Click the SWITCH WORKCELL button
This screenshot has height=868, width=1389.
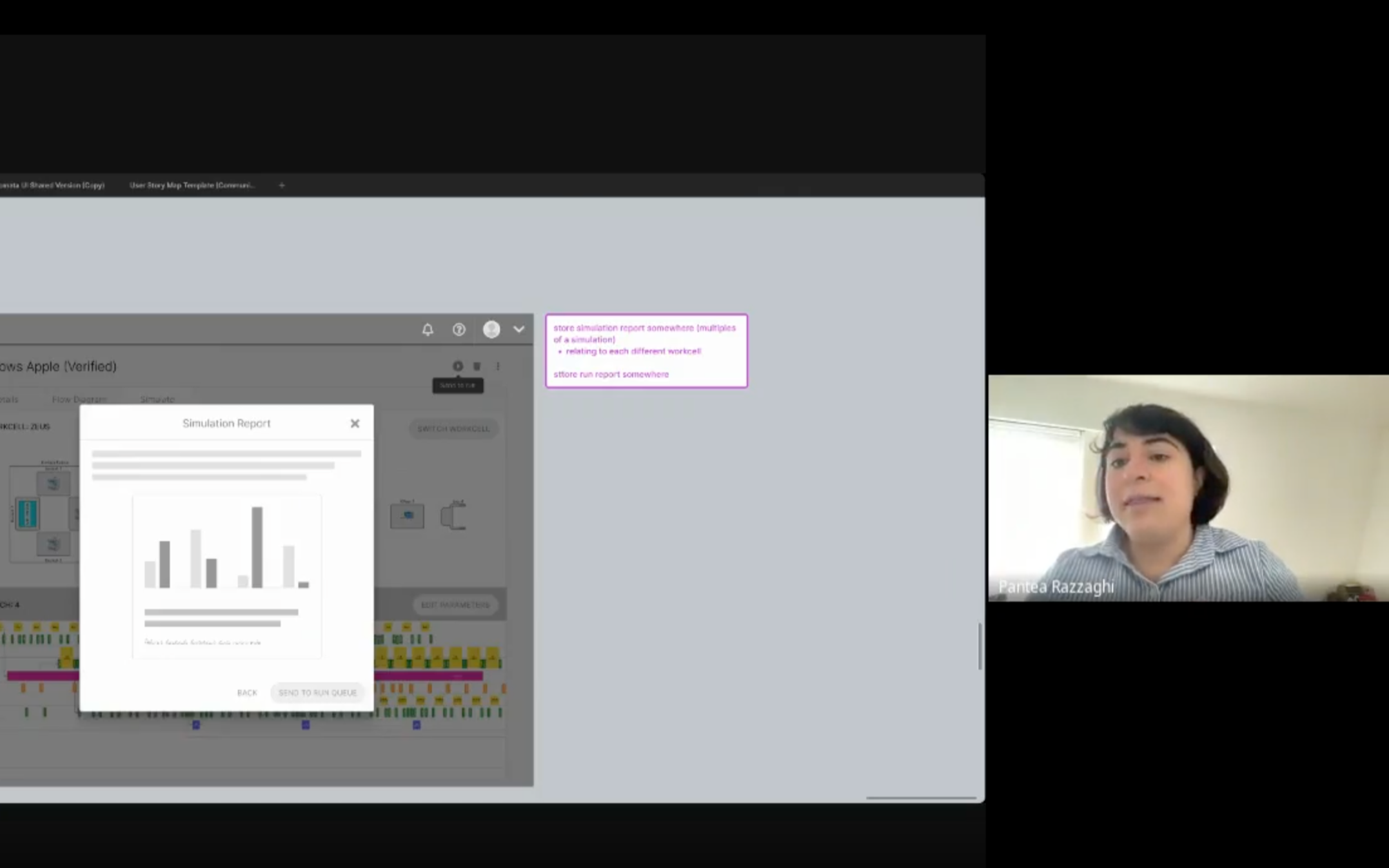(x=453, y=429)
